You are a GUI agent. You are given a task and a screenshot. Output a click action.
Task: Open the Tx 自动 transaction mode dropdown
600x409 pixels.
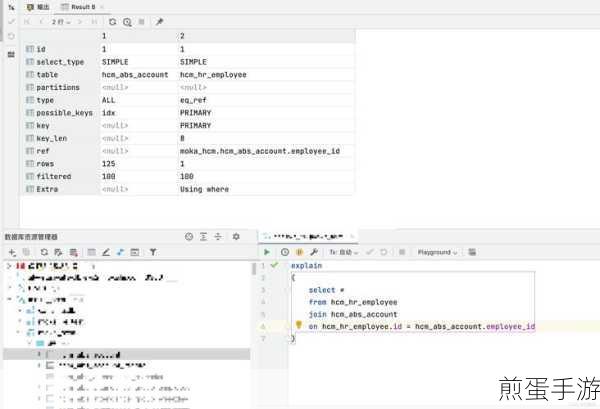[344, 252]
